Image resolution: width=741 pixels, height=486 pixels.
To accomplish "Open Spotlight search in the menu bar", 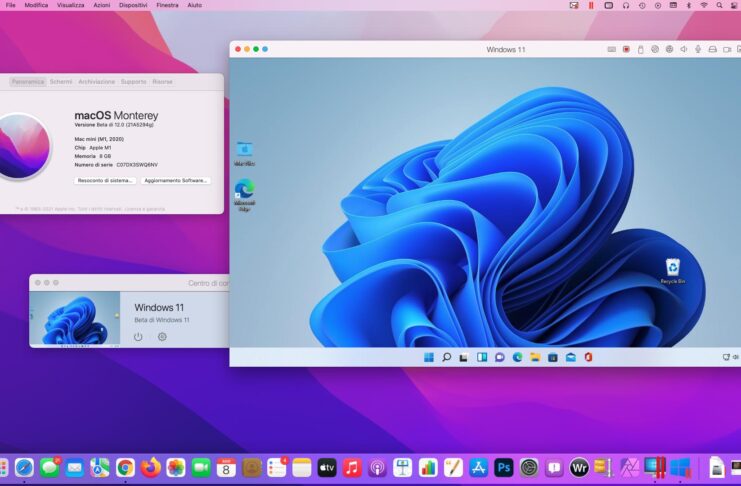I will pos(719,5).
